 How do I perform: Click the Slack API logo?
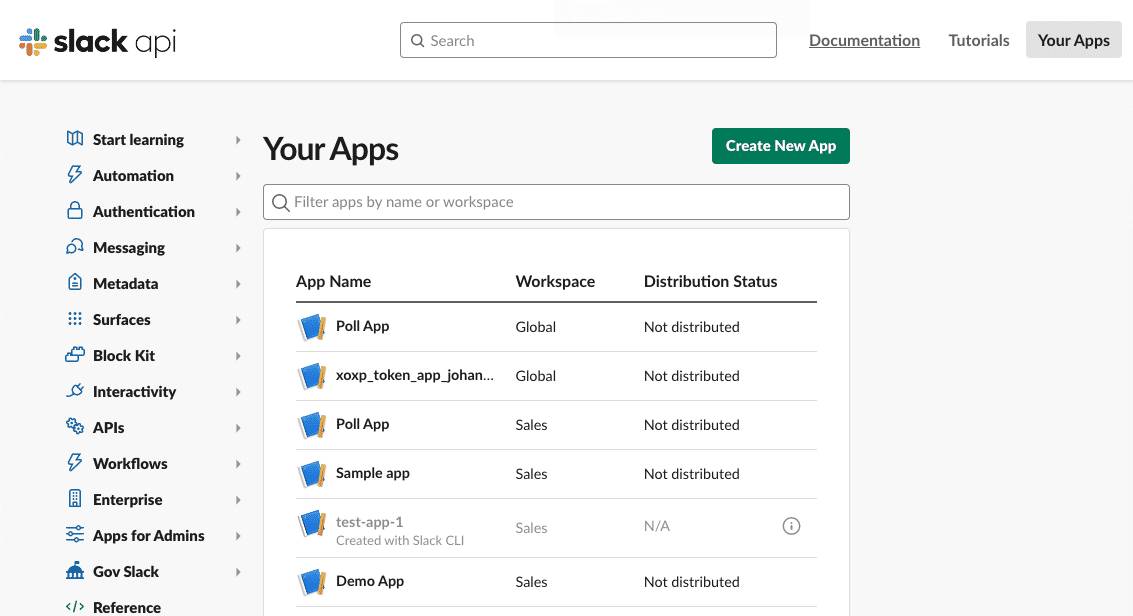(98, 41)
